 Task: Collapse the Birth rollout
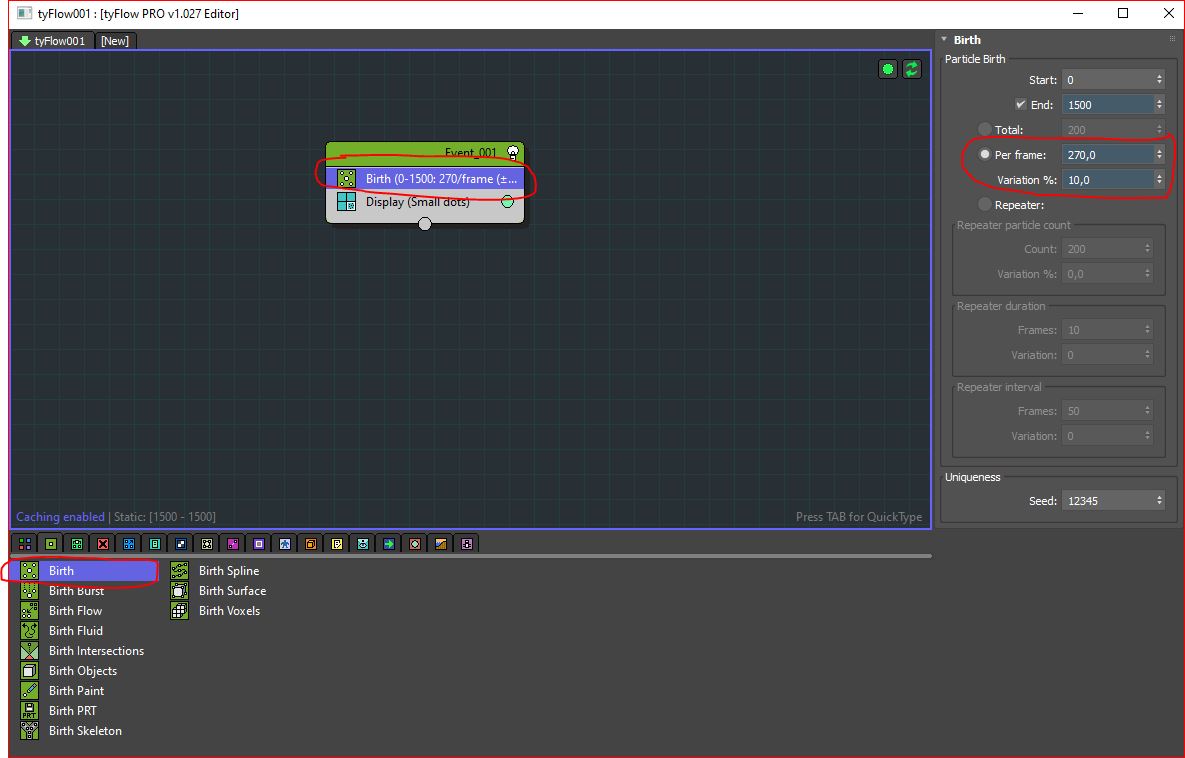(944, 39)
